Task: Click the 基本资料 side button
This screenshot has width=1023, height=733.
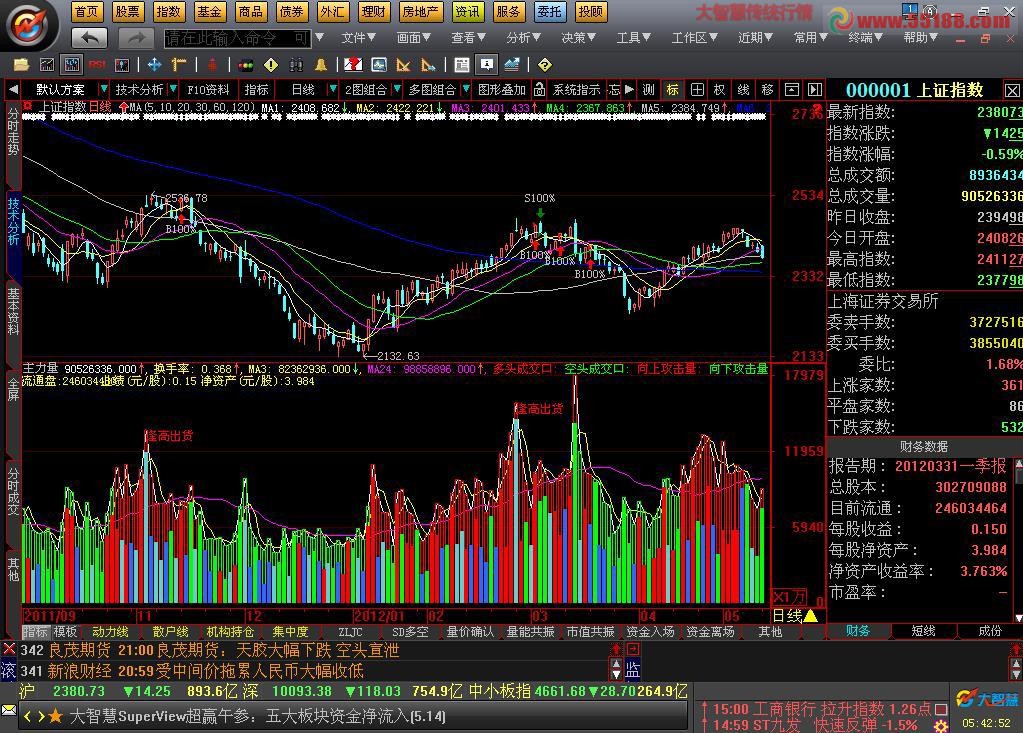Action: pos(13,312)
